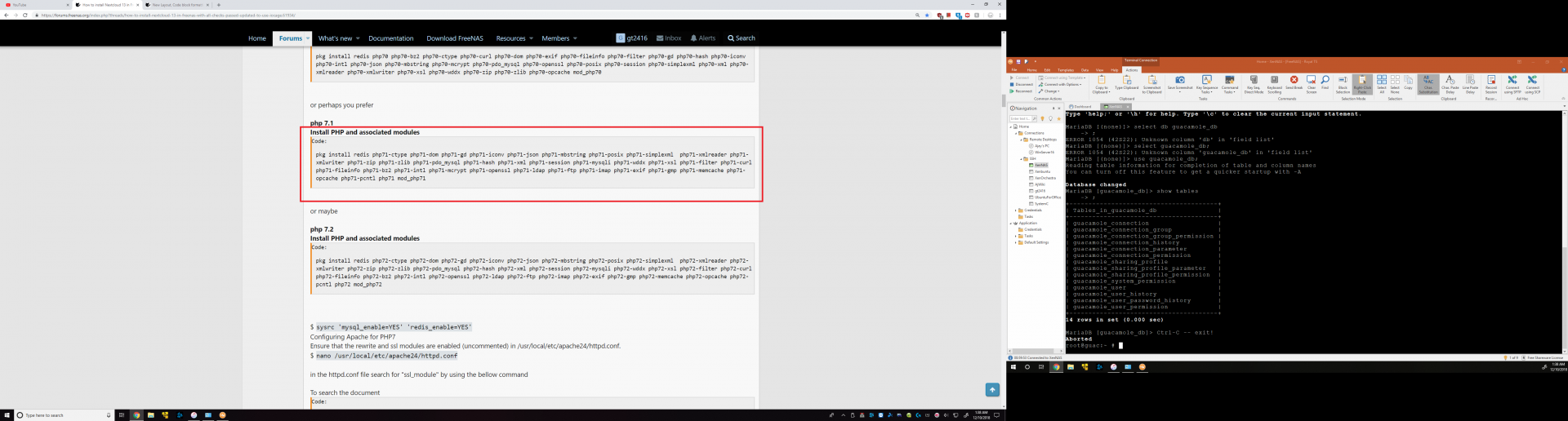Click Screenshot to Clipboard icon
The image size is (1568, 421).
point(1152,80)
